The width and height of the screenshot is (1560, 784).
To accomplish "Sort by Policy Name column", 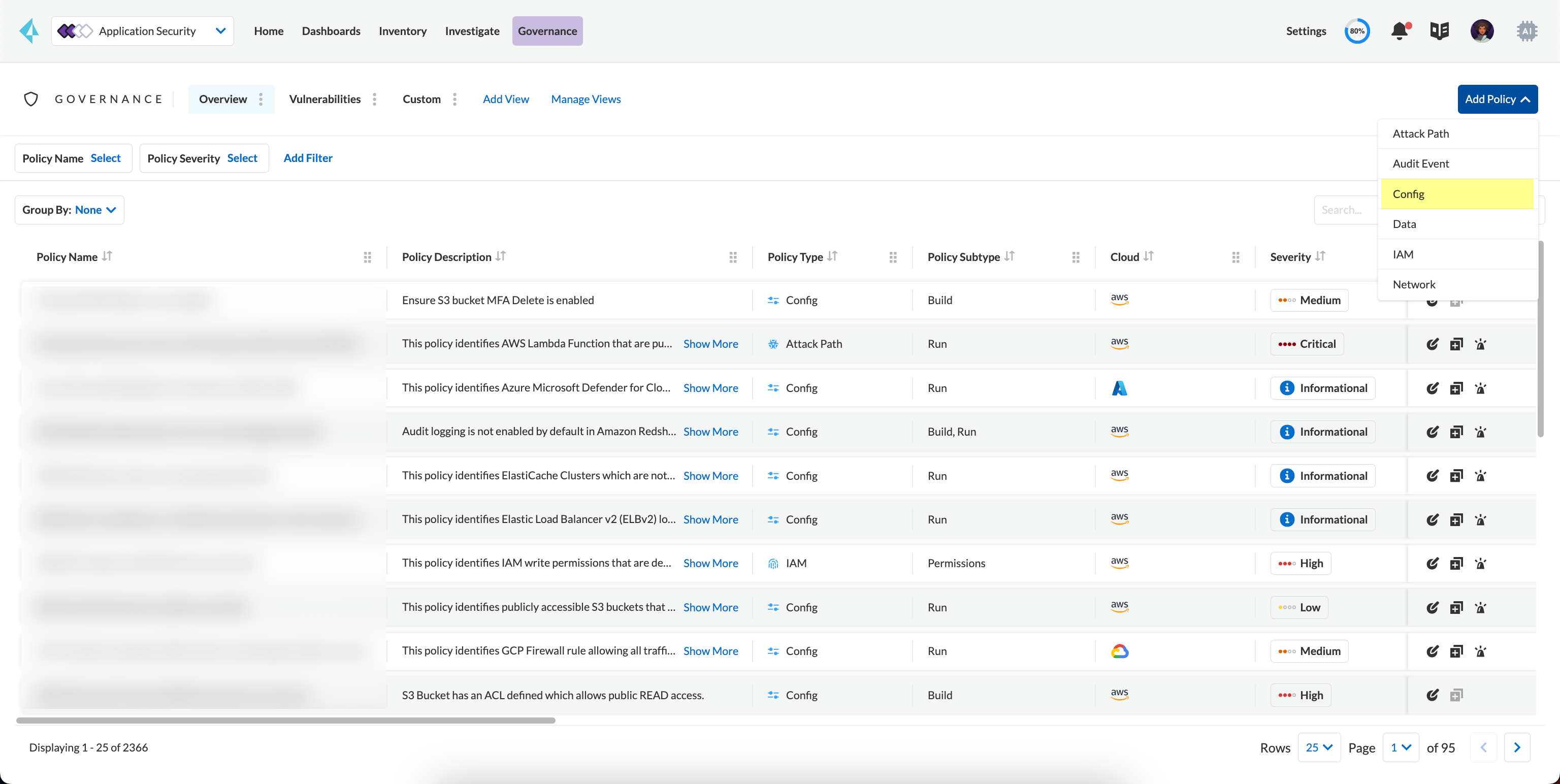I will pos(107,256).
